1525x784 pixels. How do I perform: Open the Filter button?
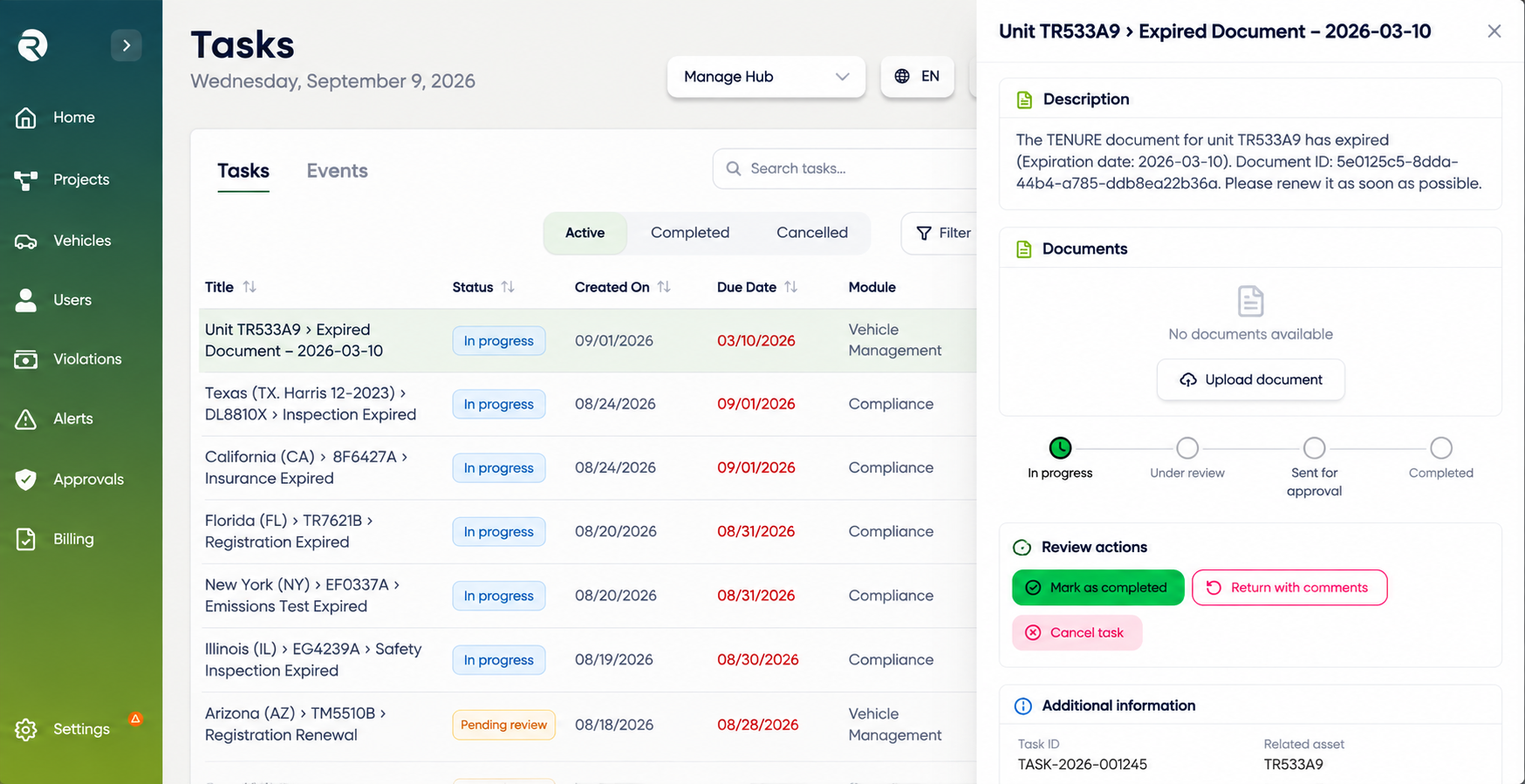point(940,233)
